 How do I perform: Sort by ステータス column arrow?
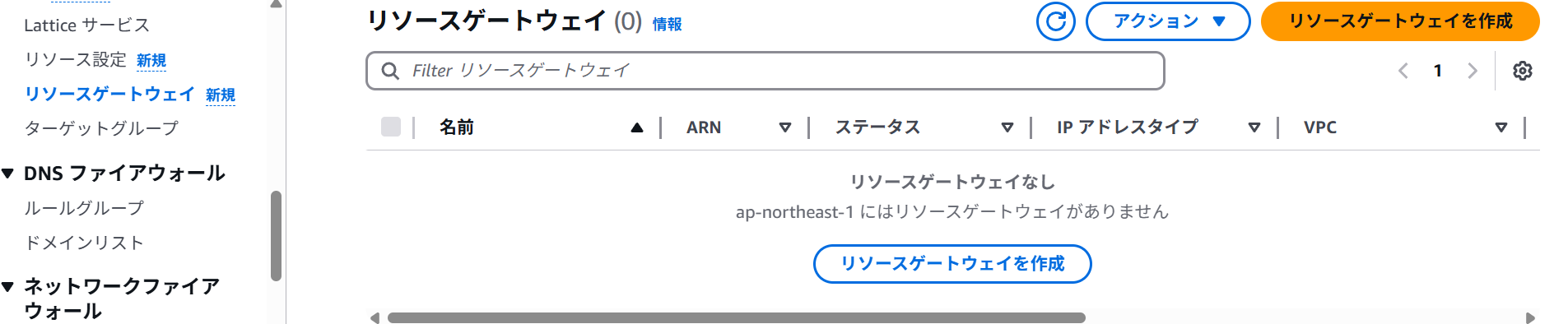(1007, 127)
